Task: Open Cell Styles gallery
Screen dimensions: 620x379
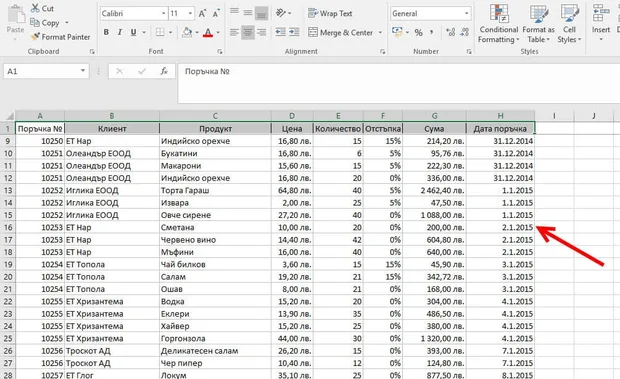Action: coord(569,23)
